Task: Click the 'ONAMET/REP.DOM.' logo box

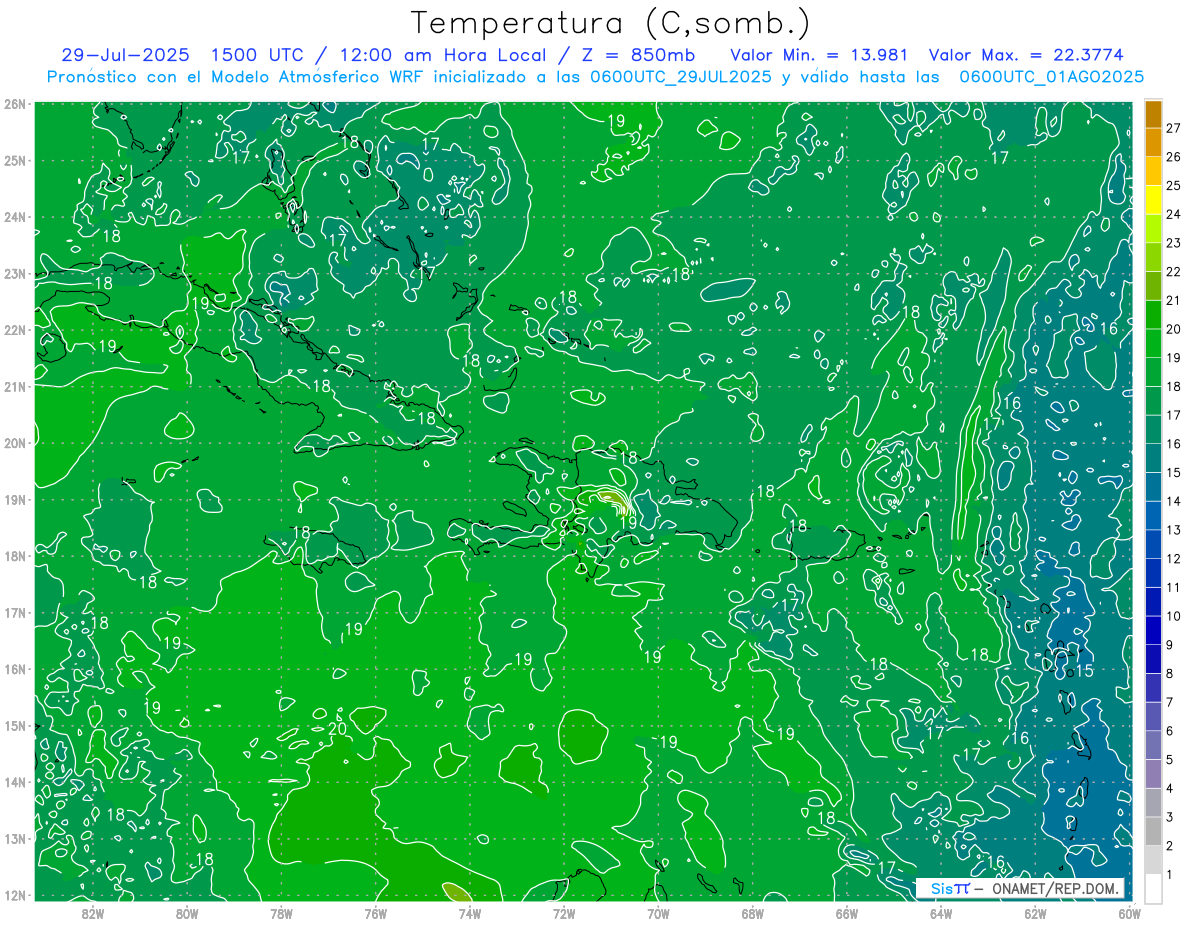Action: tap(1020, 888)
